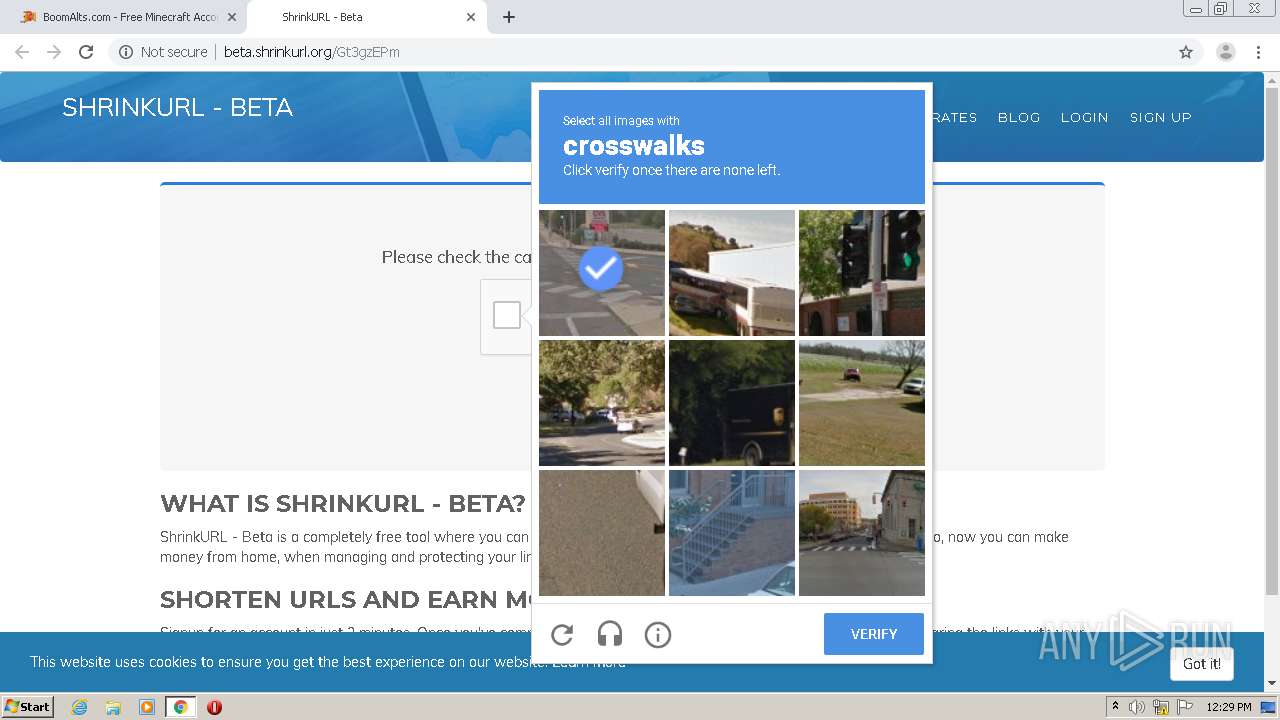This screenshot has width=1280, height=720.
Task: Show hidden system tray icons
Action: [1115, 707]
